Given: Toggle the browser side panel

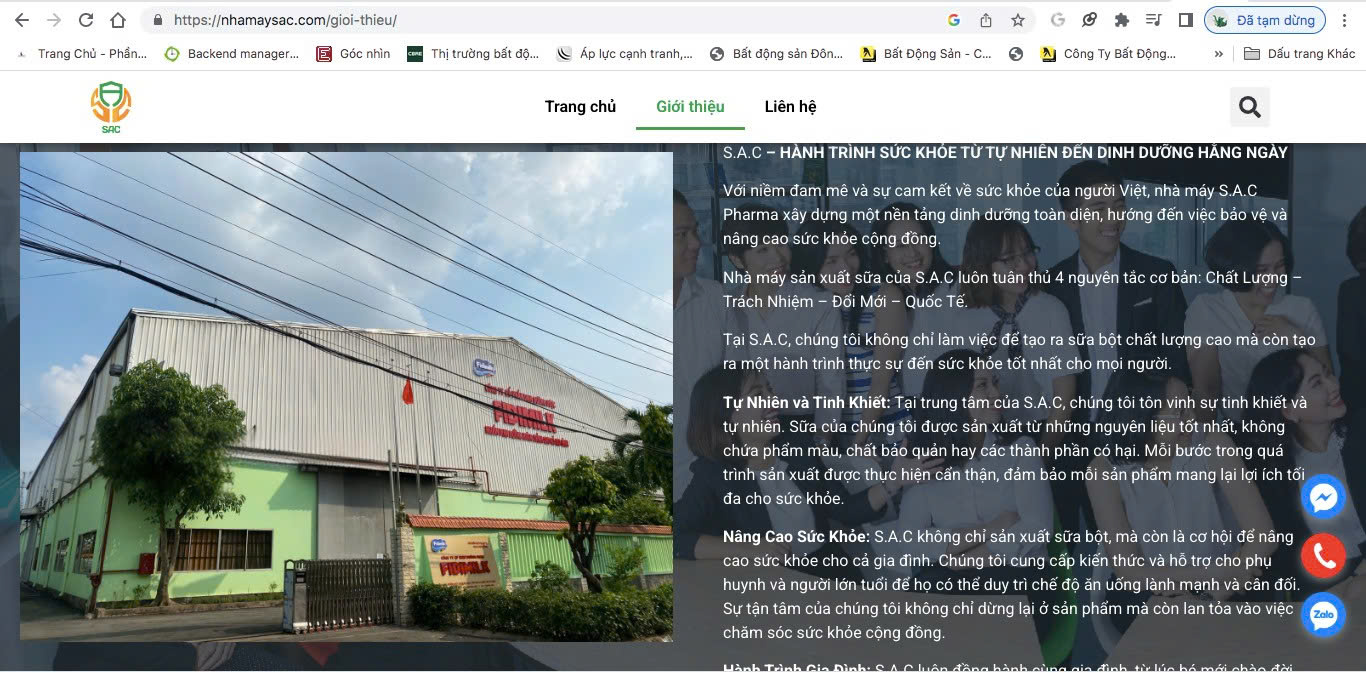Looking at the screenshot, I should (x=1186, y=20).
